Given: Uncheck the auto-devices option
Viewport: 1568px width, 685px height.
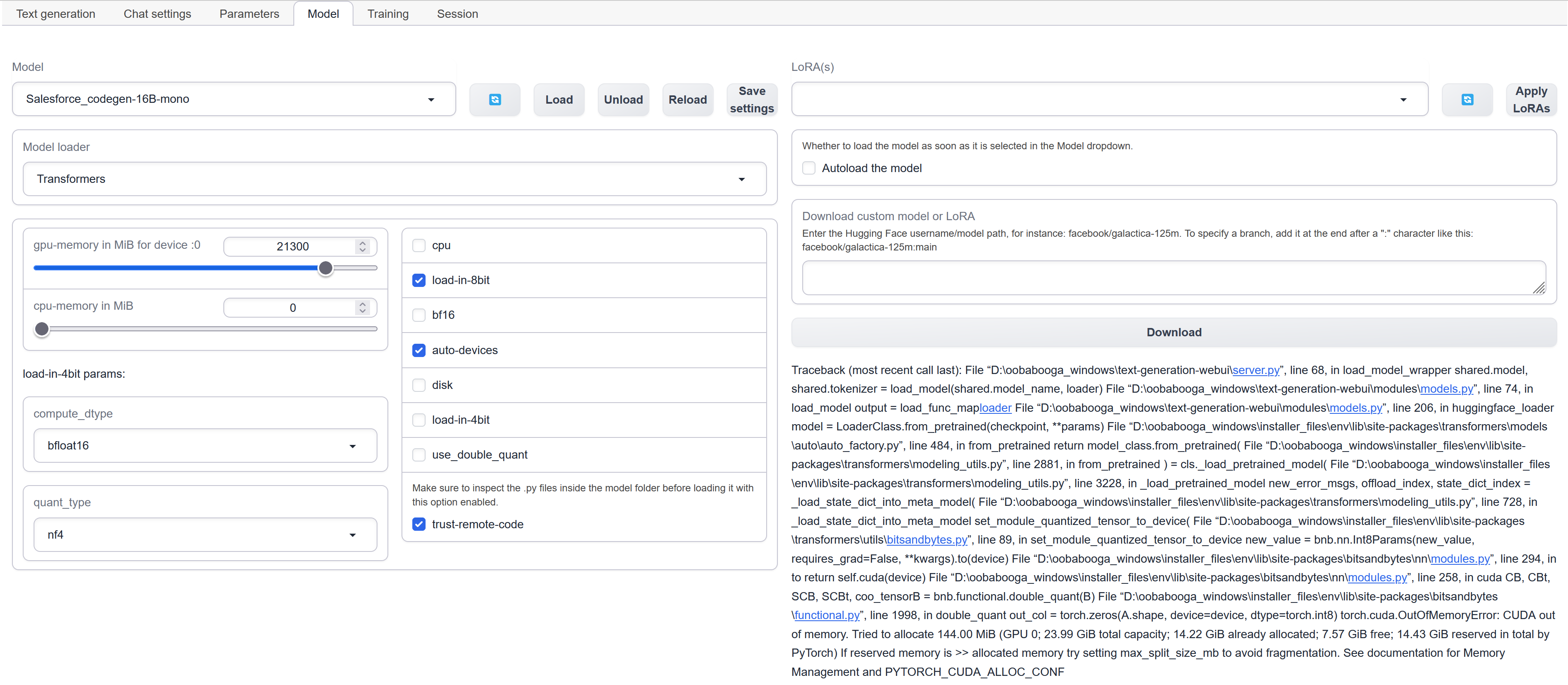Looking at the screenshot, I should 419,350.
